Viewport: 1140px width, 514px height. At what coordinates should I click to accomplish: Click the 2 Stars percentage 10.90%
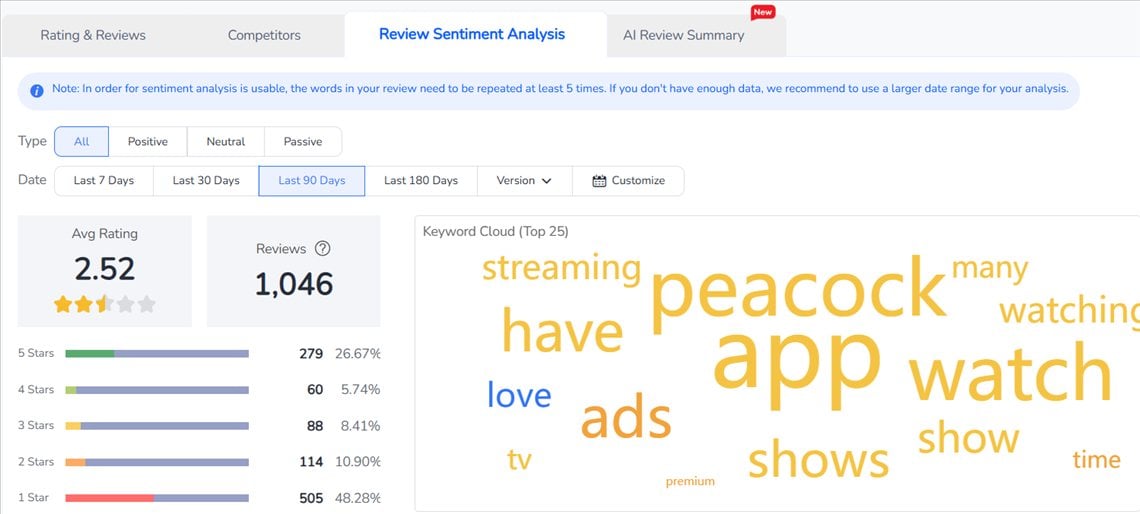point(358,462)
